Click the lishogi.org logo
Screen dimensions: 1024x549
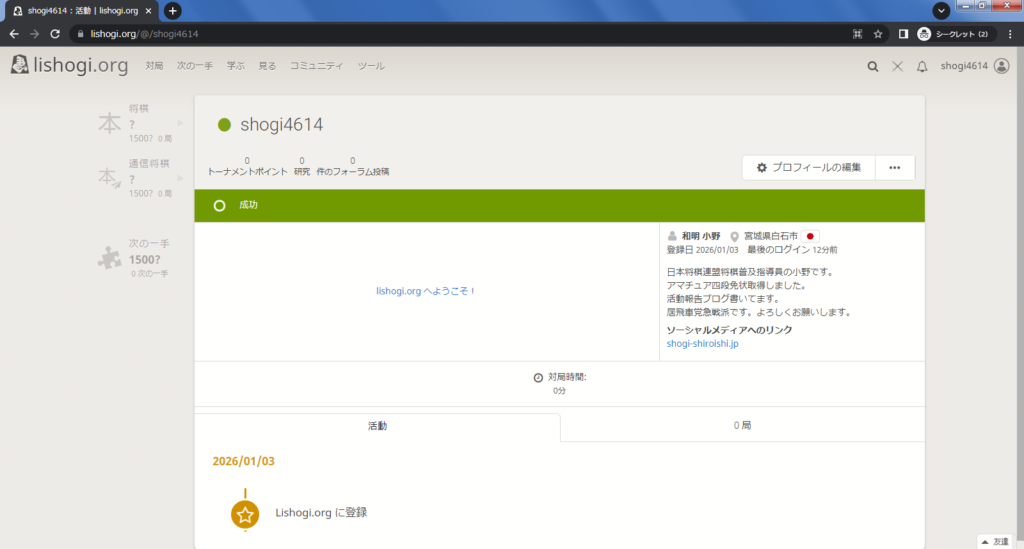pyautogui.click(x=69, y=65)
